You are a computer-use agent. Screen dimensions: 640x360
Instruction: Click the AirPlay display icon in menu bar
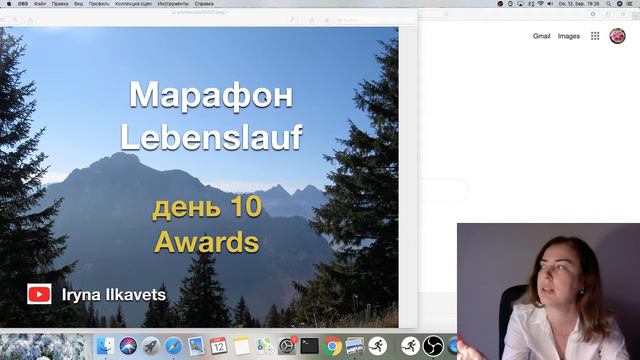pyautogui.click(x=520, y=4)
